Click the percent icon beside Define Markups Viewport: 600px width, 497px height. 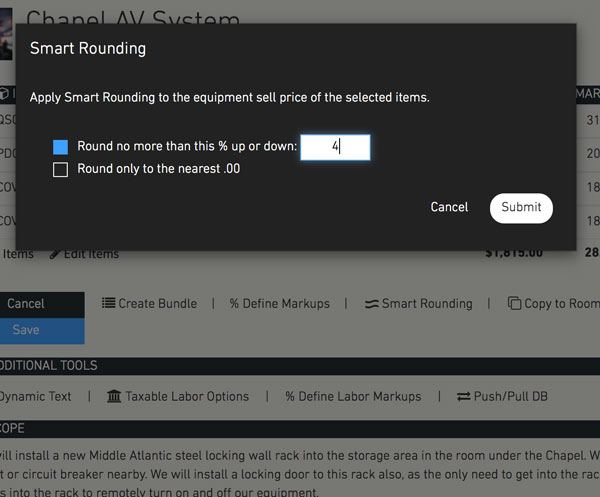[x=234, y=304]
